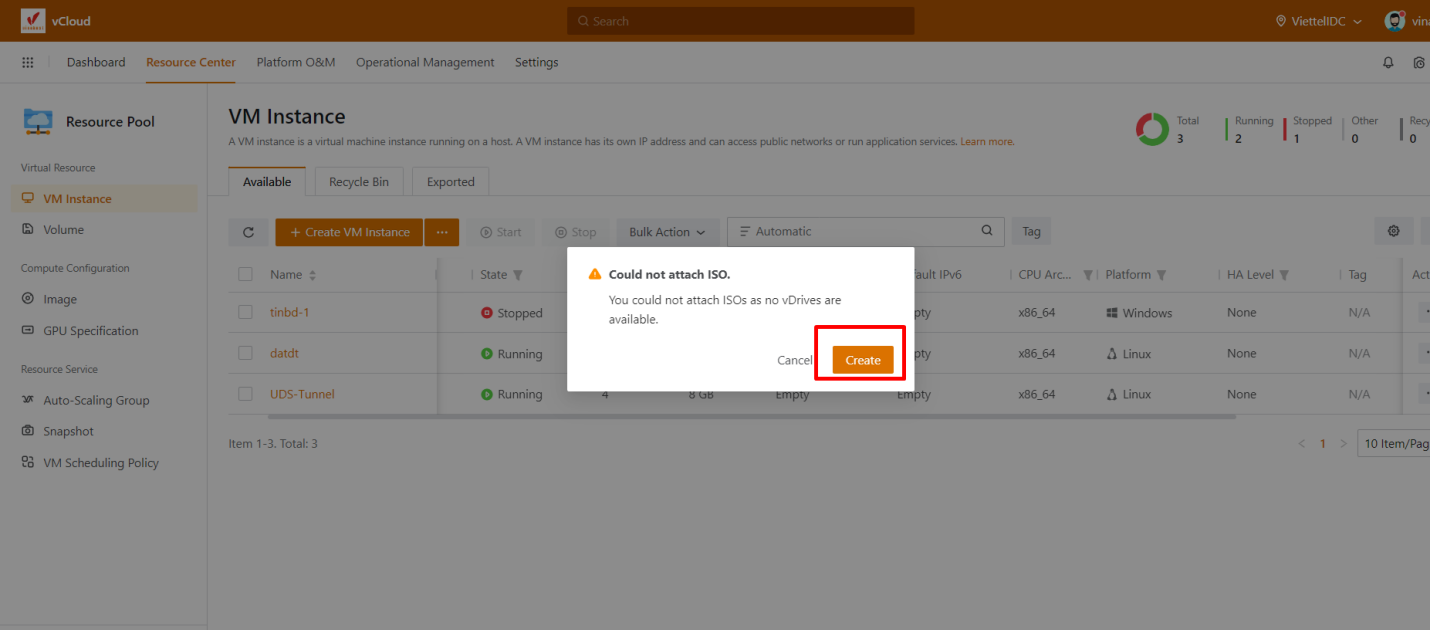1430x630 pixels.
Task: Open the apps grid menu icon
Action: (x=28, y=62)
